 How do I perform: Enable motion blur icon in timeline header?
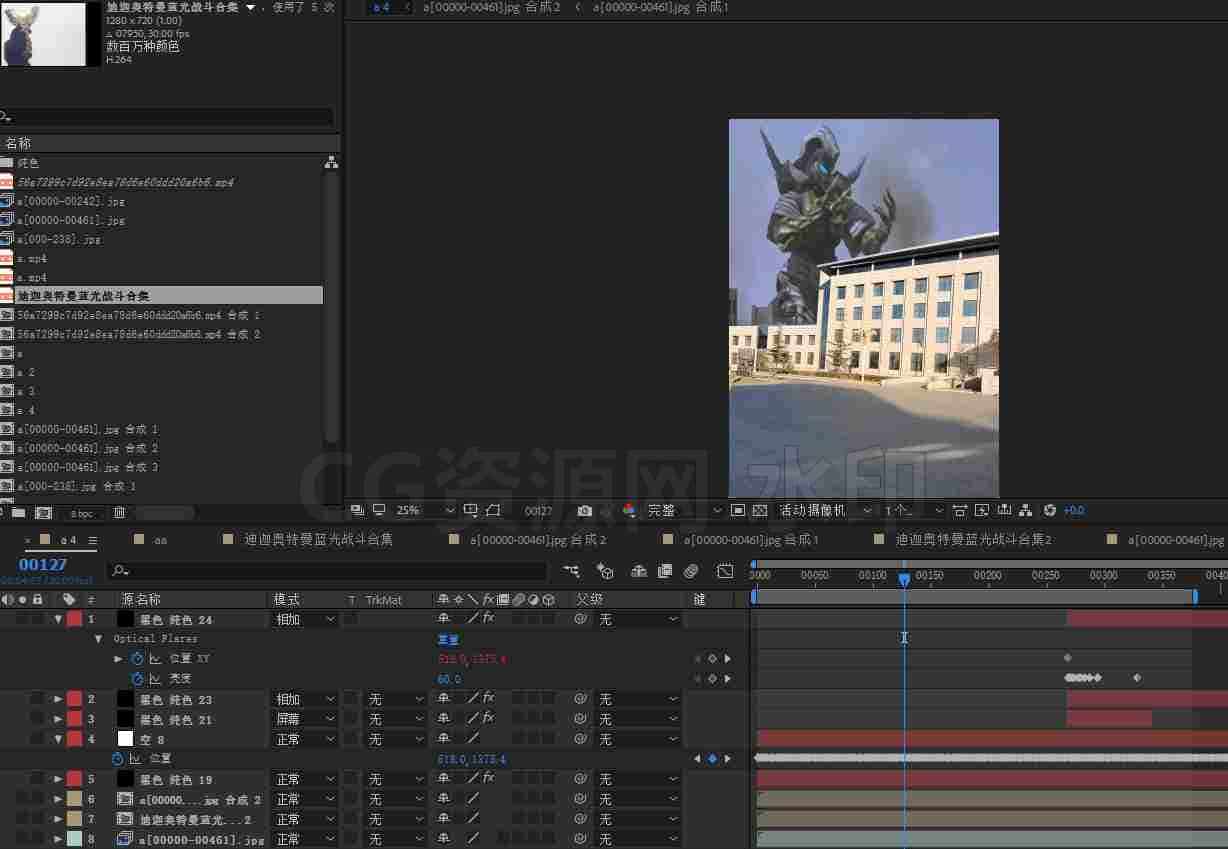click(691, 571)
